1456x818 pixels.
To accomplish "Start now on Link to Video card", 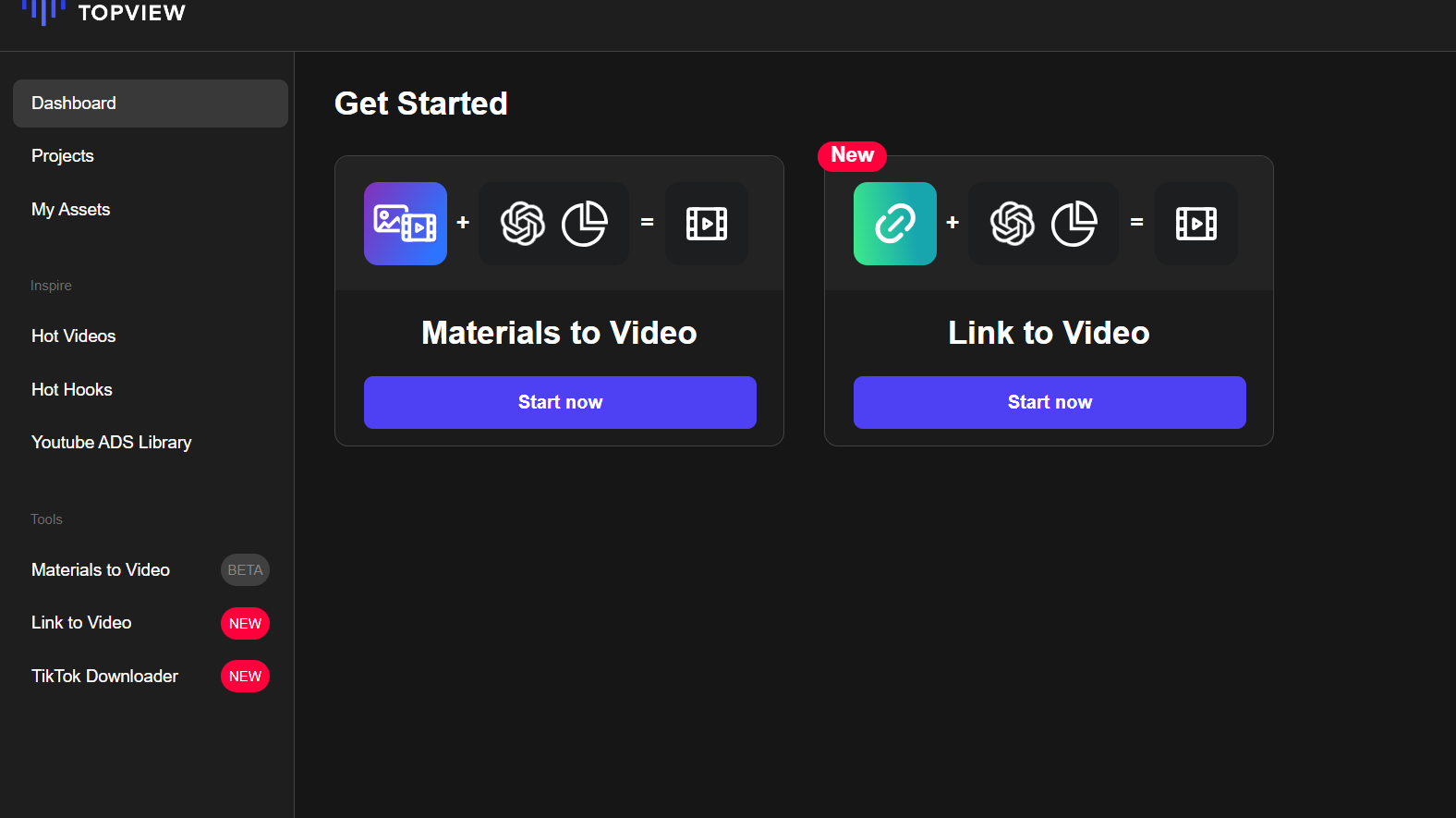I will coord(1050,402).
